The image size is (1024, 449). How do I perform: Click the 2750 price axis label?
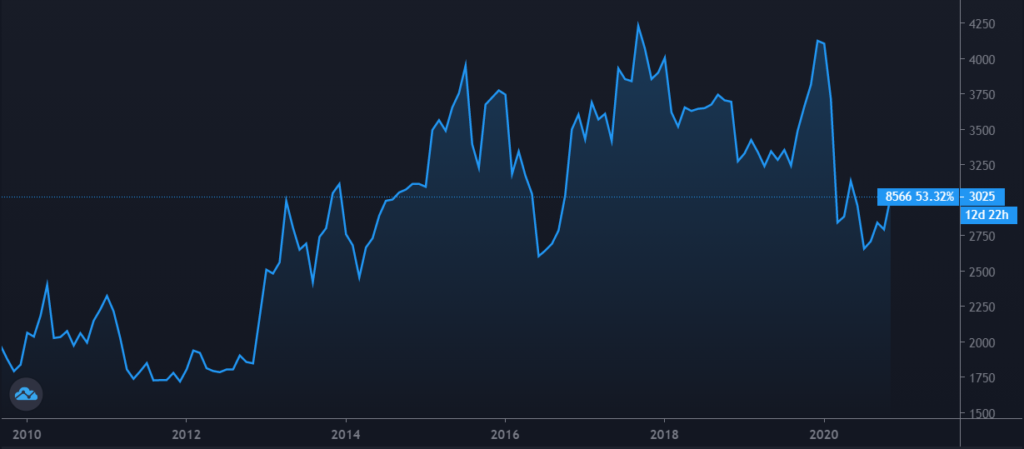click(x=983, y=236)
